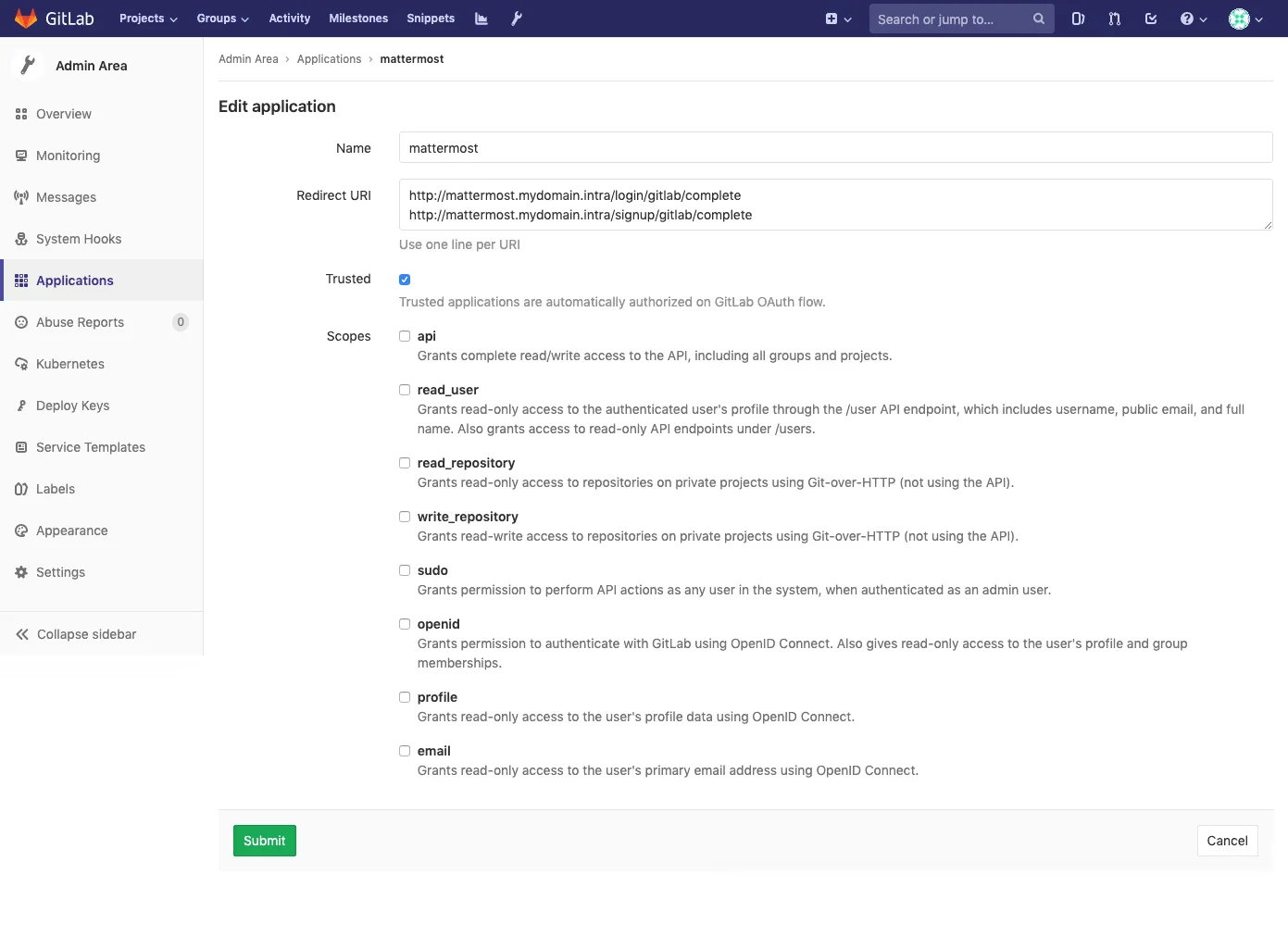Enable the api scope checkbox
The height and width of the screenshot is (949, 1288).
405,336
